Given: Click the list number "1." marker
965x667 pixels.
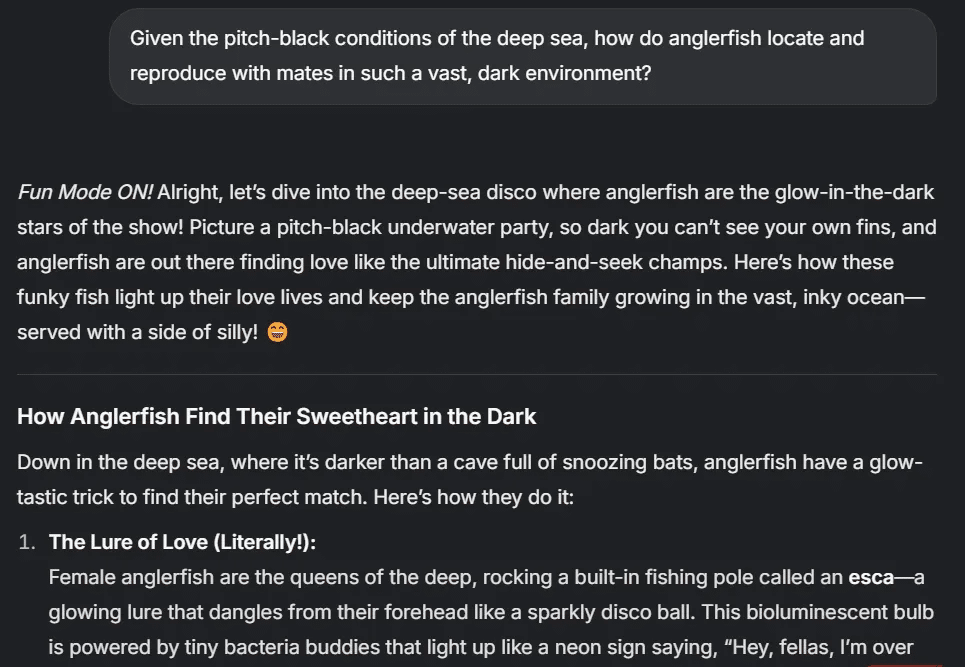Looking at the screenshot, I should (x=28, y=542).
